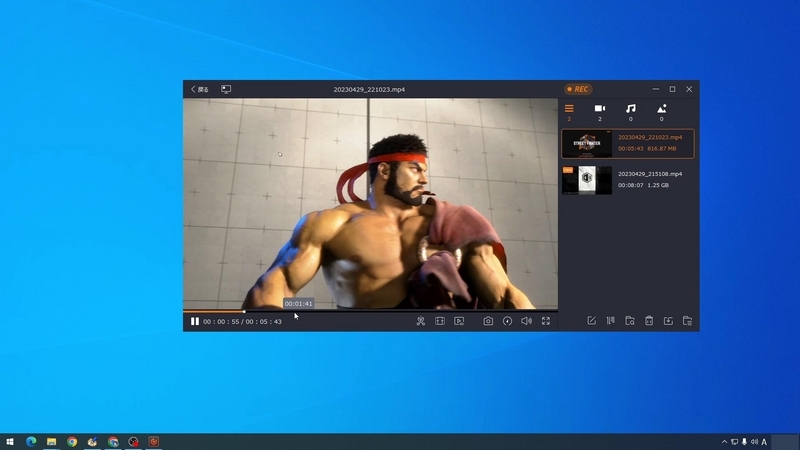Click the import file icon below the file list
Viewport: 800px width, 450px height.
(x=668, y=320)
